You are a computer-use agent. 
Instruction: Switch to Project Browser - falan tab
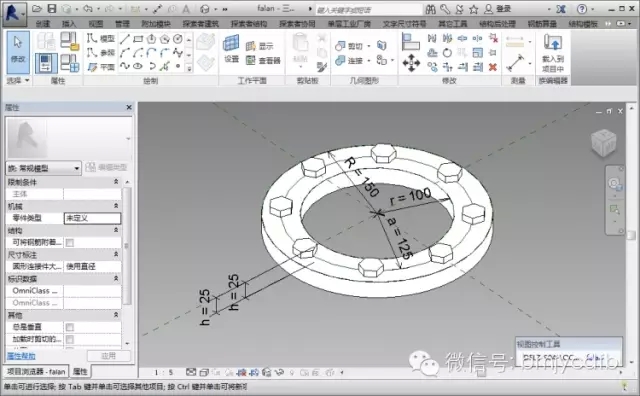36,372
